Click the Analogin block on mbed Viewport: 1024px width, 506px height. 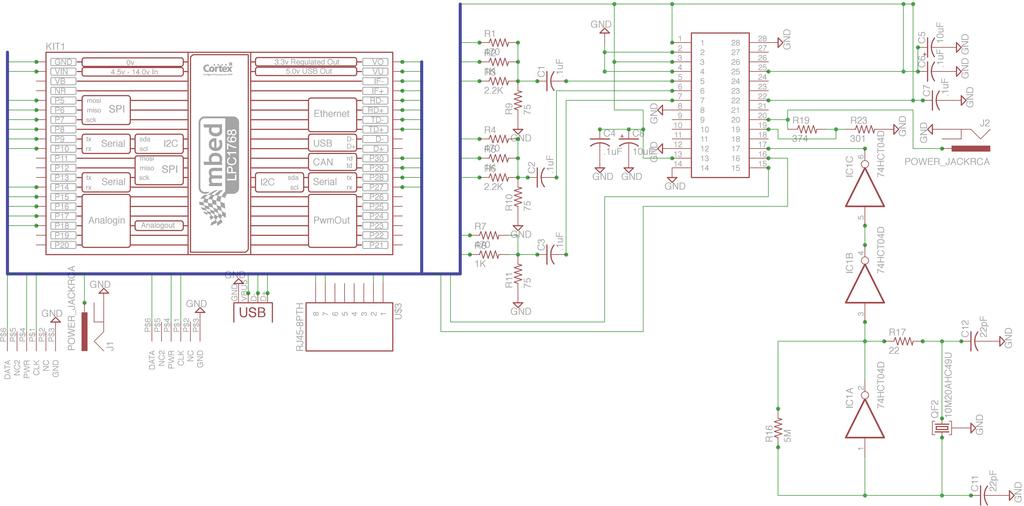[106, 220]
